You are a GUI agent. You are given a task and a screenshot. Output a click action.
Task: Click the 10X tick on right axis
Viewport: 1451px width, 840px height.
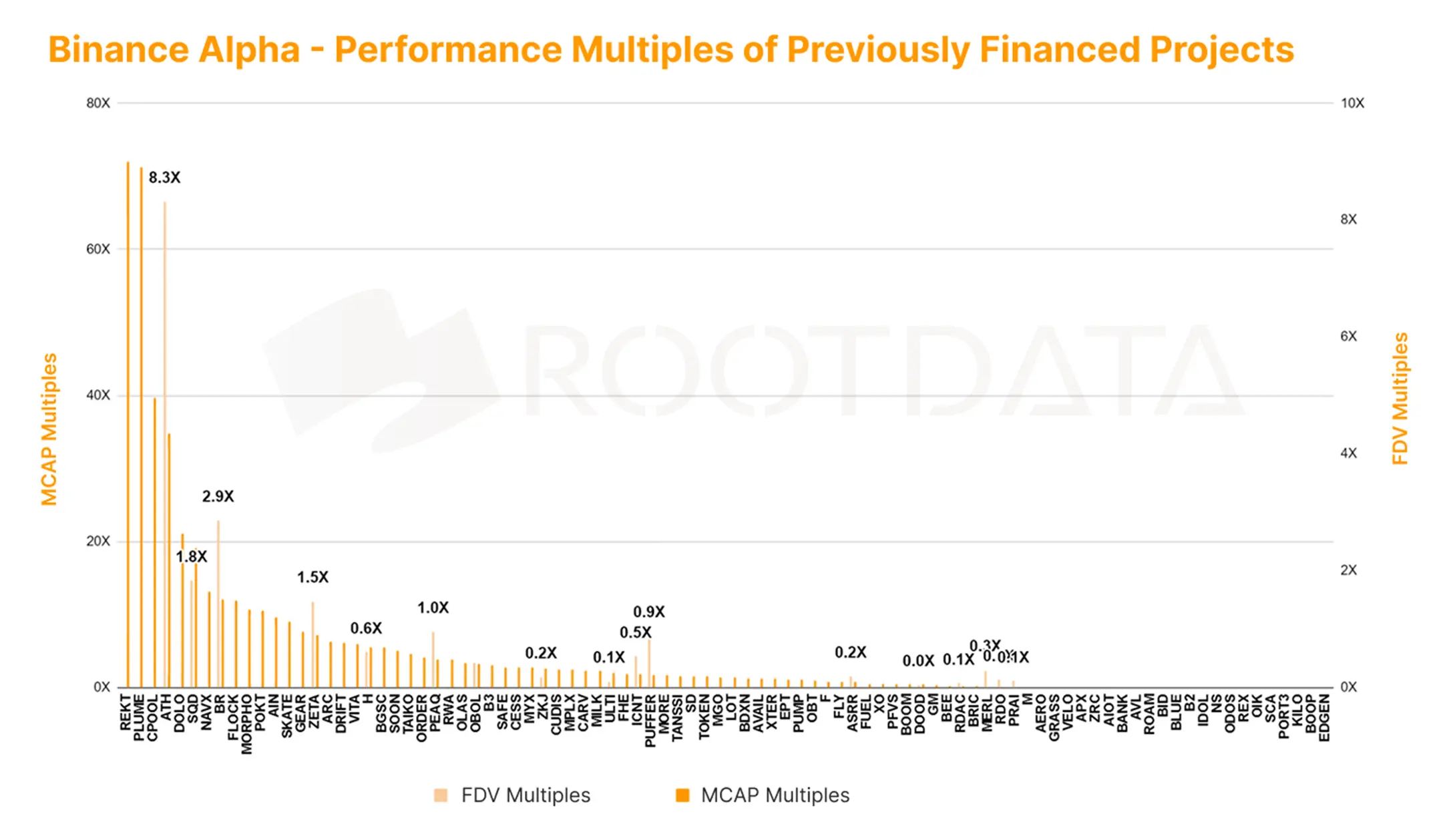[1352, 103]
